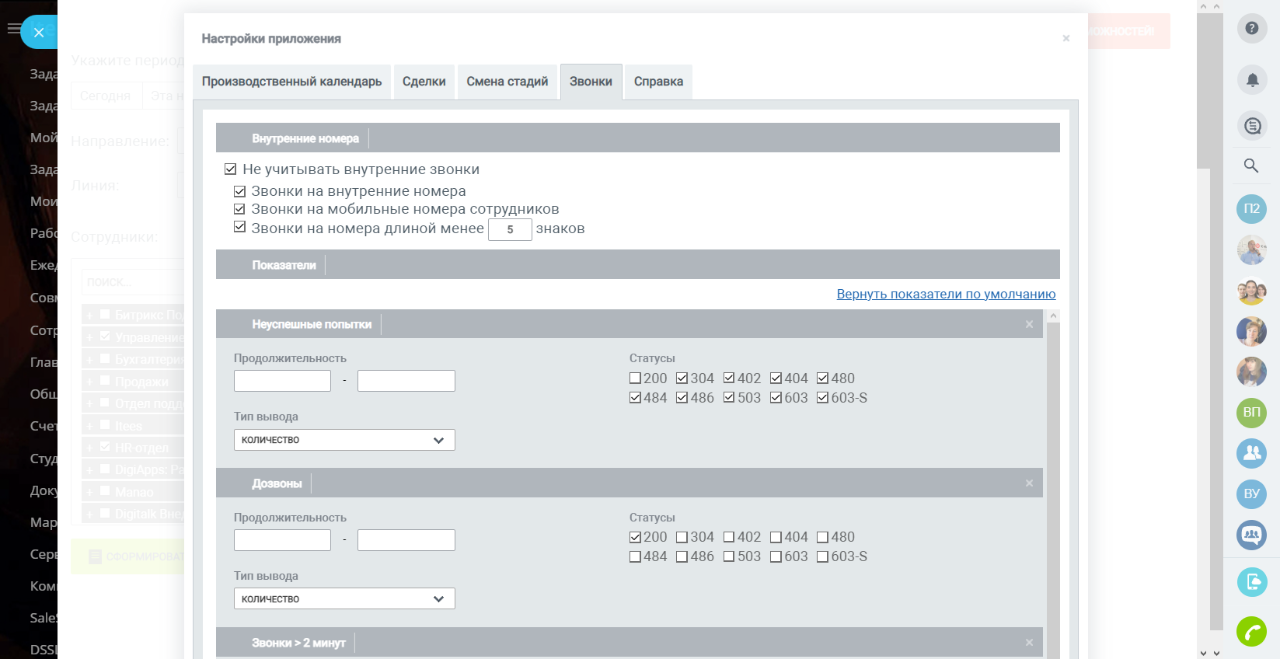Click Вернуть показатели по умолчанию link
1280x659 pixels.
[x=945, y=294]
